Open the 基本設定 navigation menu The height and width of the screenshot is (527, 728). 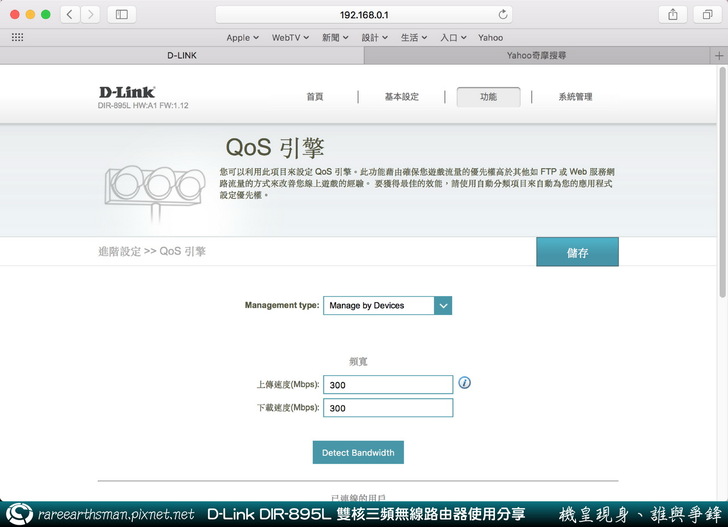point(402,97)
